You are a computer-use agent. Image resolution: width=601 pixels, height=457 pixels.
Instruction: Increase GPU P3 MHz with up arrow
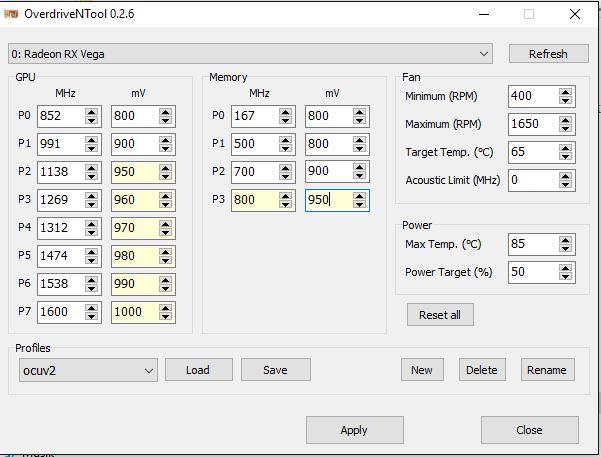pyautogui.click(x=92, y=196)
